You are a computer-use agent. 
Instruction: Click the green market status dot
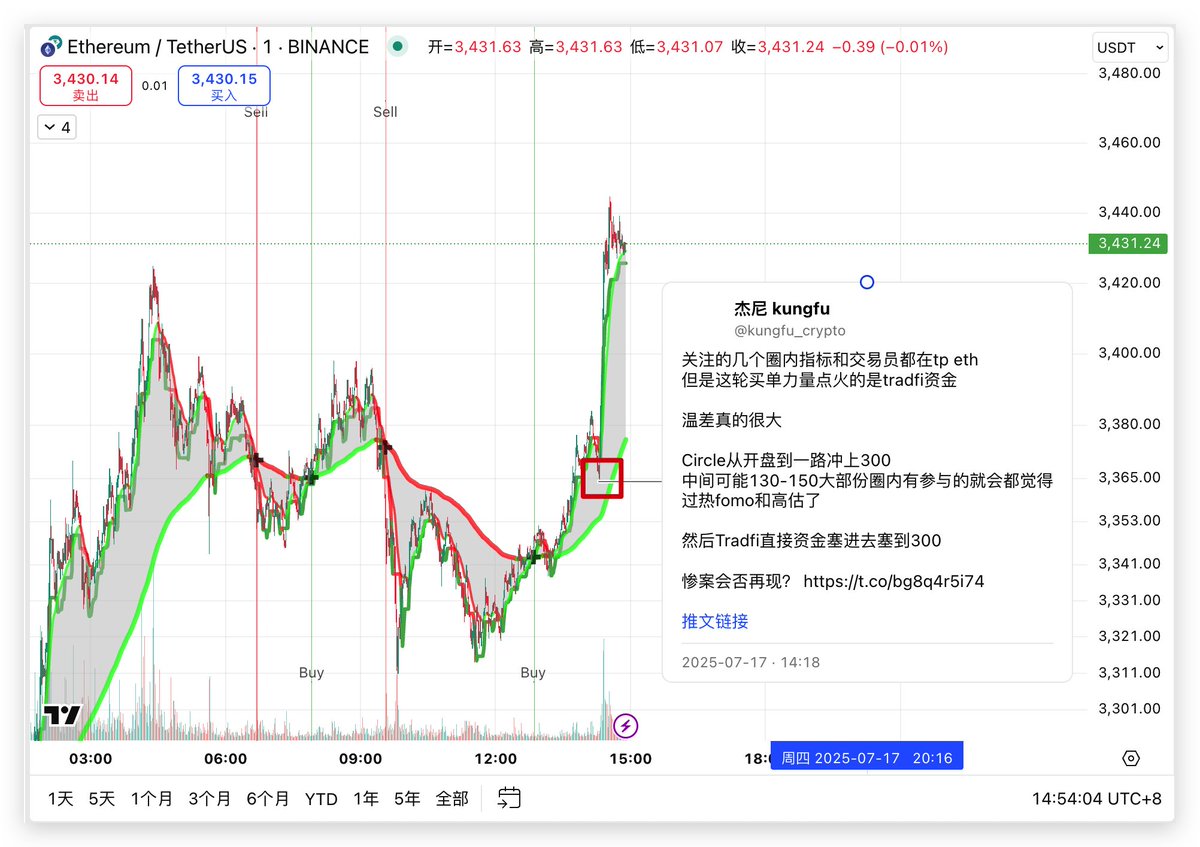tap(398, 46)
